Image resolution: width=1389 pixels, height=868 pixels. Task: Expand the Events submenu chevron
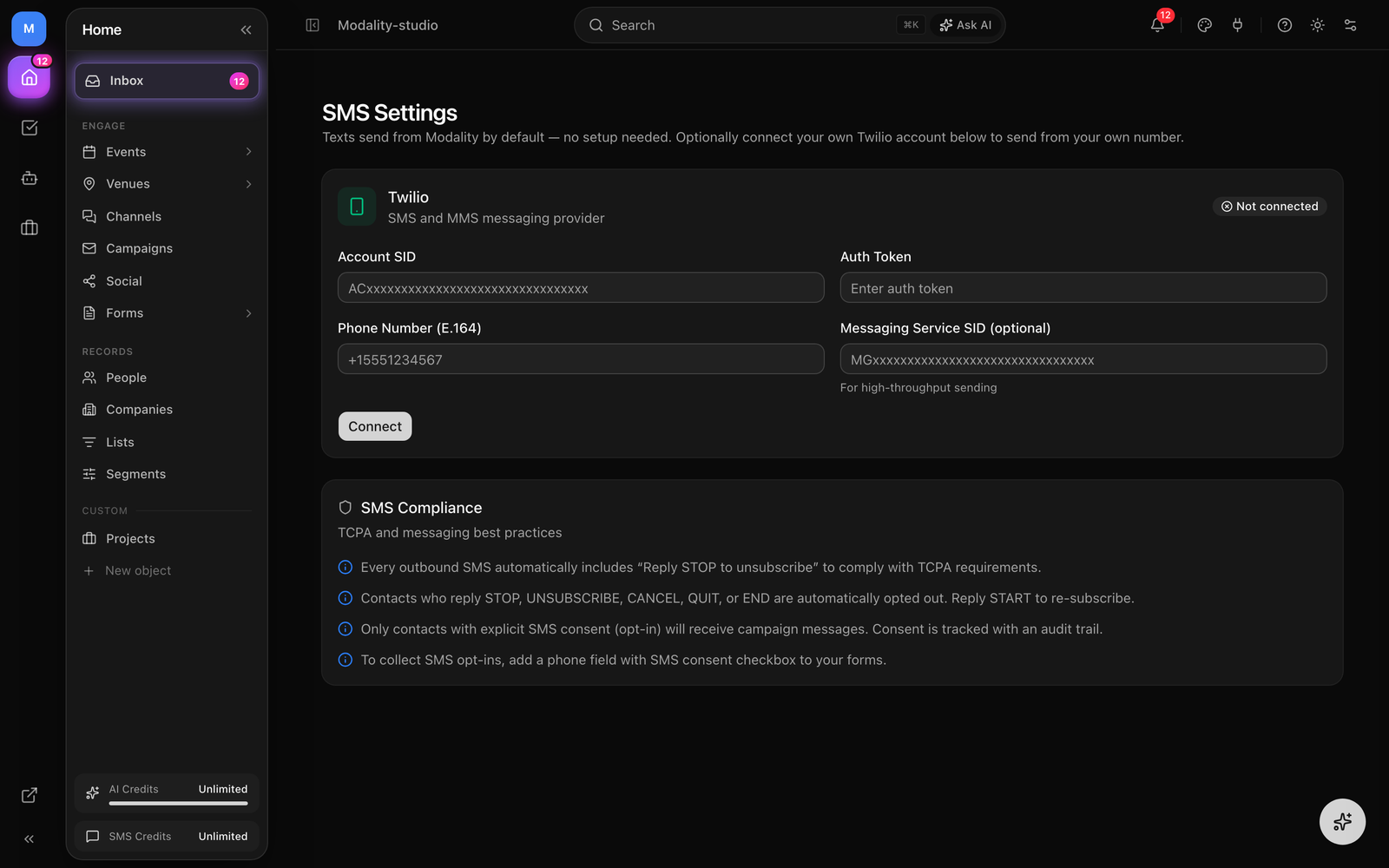[x=248, y=152]
